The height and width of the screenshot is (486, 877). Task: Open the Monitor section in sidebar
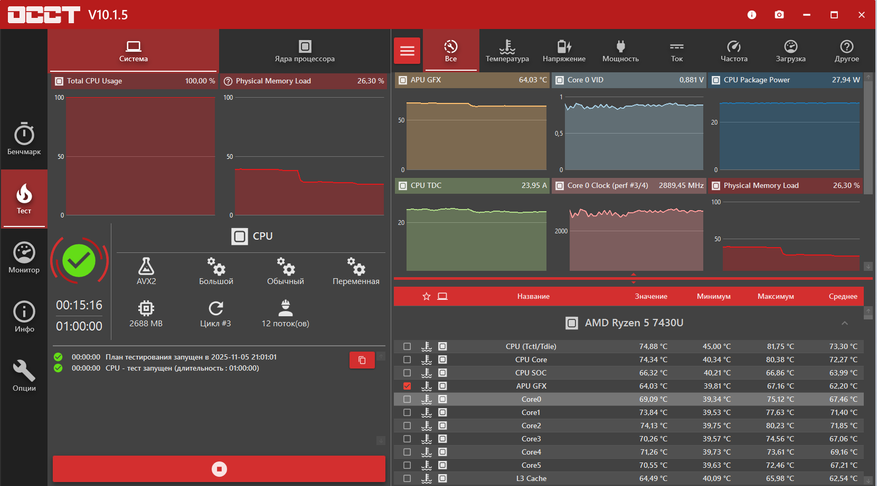click(x=24, y=257)
